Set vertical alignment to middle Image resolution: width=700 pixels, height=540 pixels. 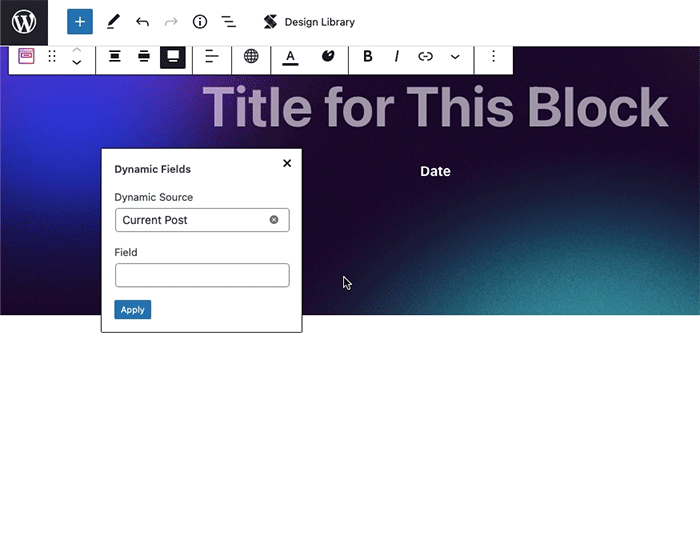[x=144, y=57]
